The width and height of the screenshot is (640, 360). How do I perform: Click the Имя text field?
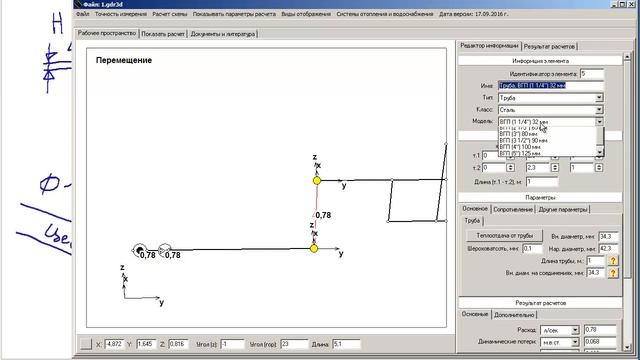[551, 86]
